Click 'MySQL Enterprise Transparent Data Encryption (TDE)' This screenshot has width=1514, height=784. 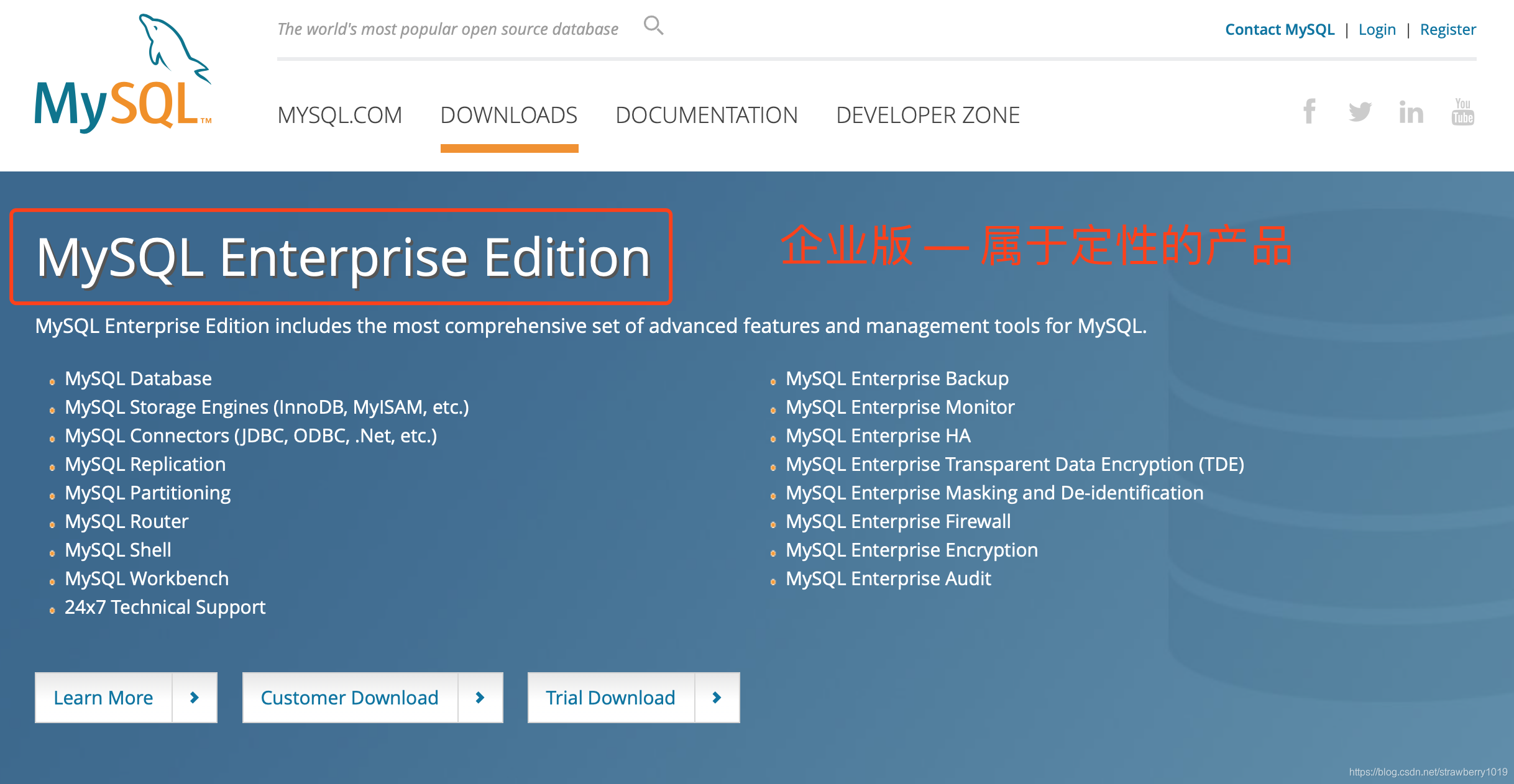tap(1015, 464)
